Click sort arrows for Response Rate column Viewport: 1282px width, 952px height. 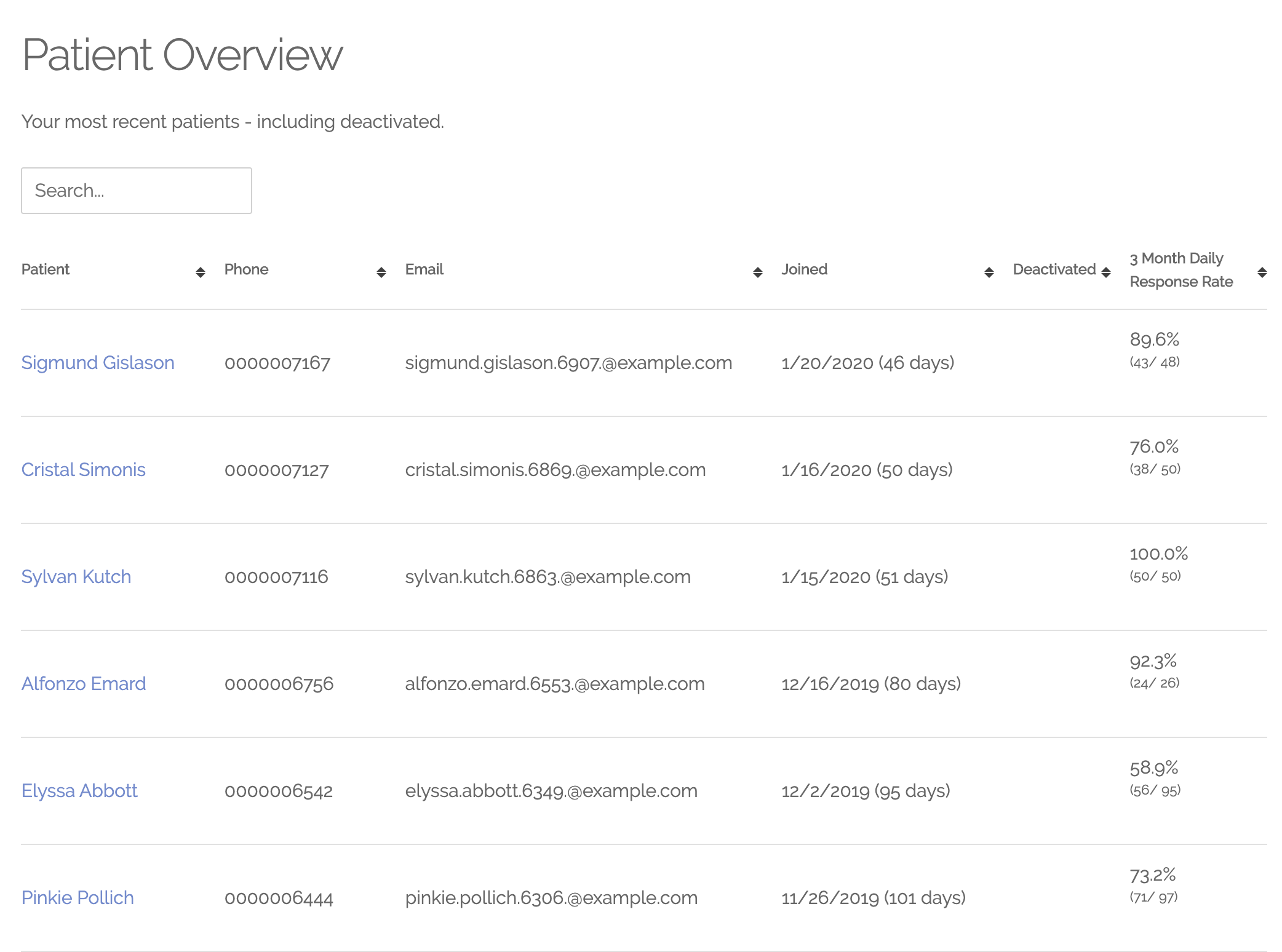pyautogui.click(x=1262, y=272)
